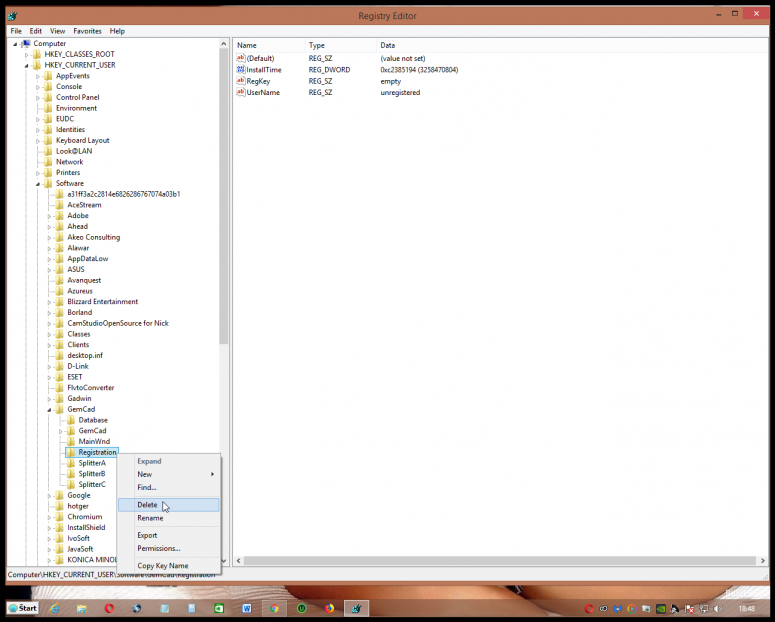Viewport: 775px width, 622px height.
Task: Choose Export in the context menu
Action: pos(169,535)
